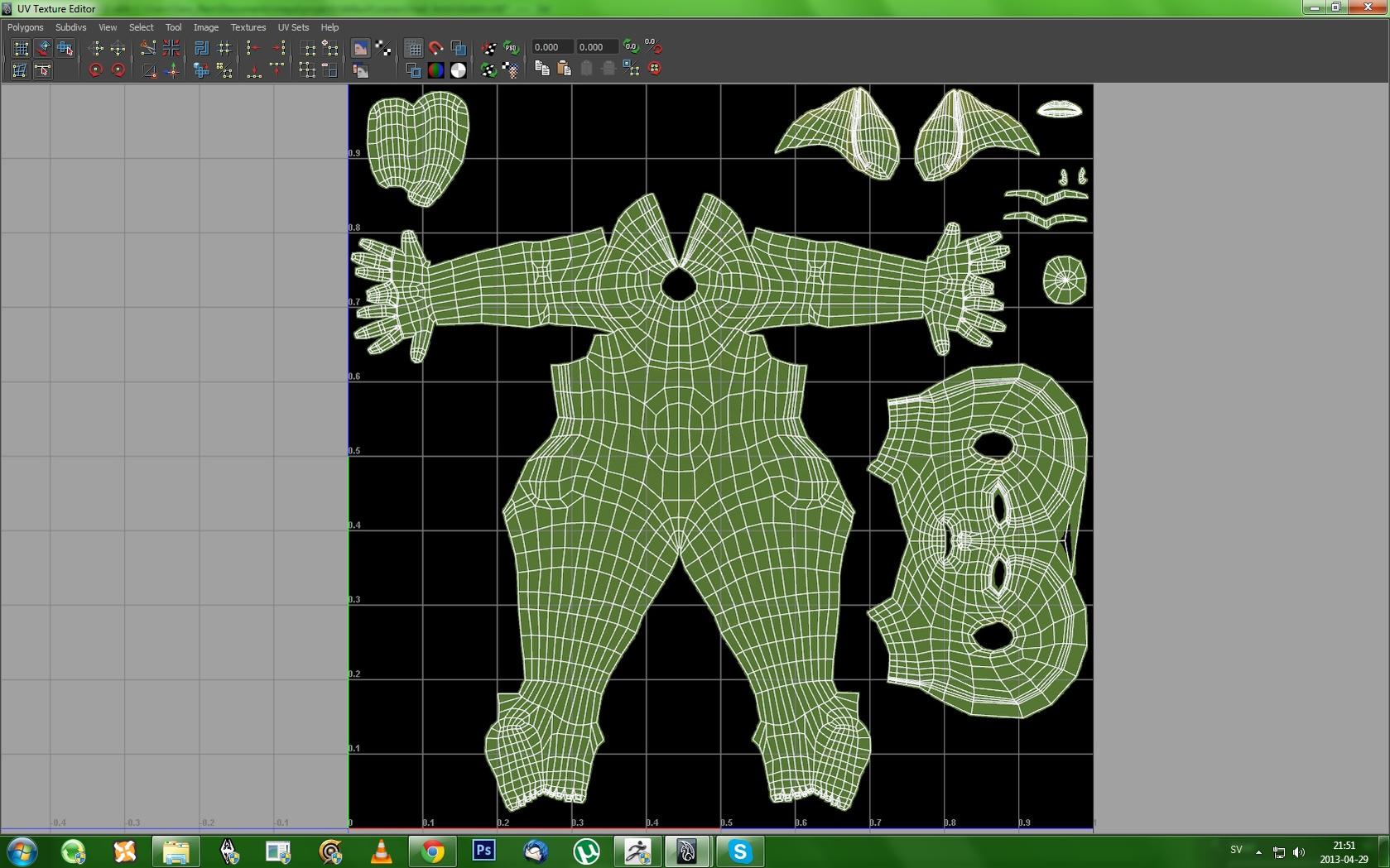
Task: Toggle the texture image display
Action: pos(360,48)
